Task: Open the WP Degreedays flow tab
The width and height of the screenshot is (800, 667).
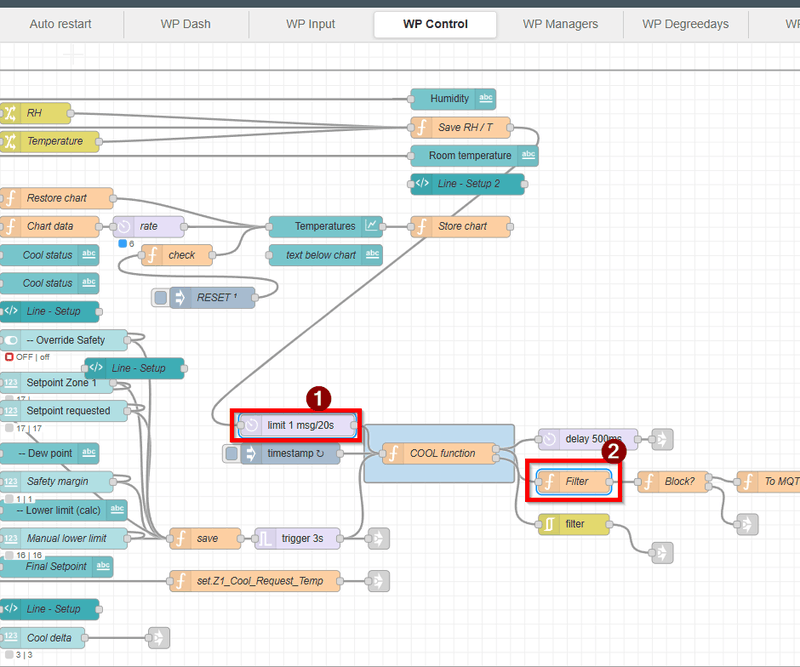Action: 685,24
